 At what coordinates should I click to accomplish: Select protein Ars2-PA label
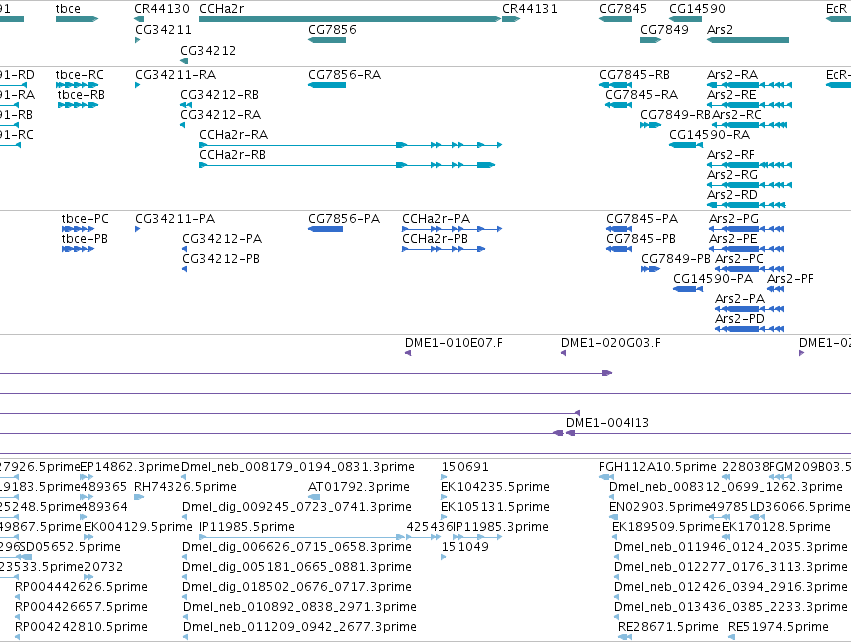click(740, 299)
